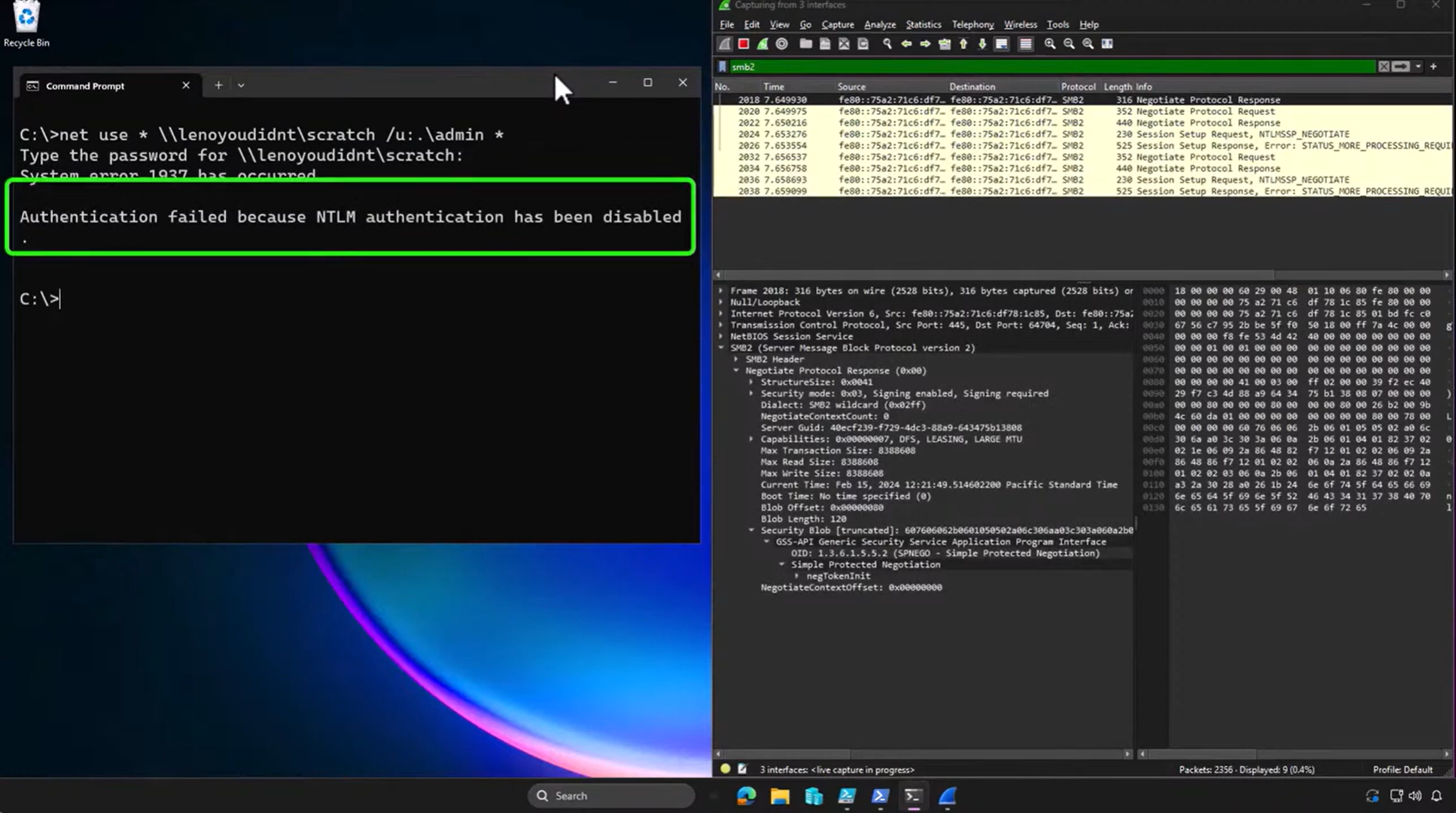Open the capture file folder icon
Image resolution: width=1456 pixels, height=813 pixels.
[x=805, y=44]
